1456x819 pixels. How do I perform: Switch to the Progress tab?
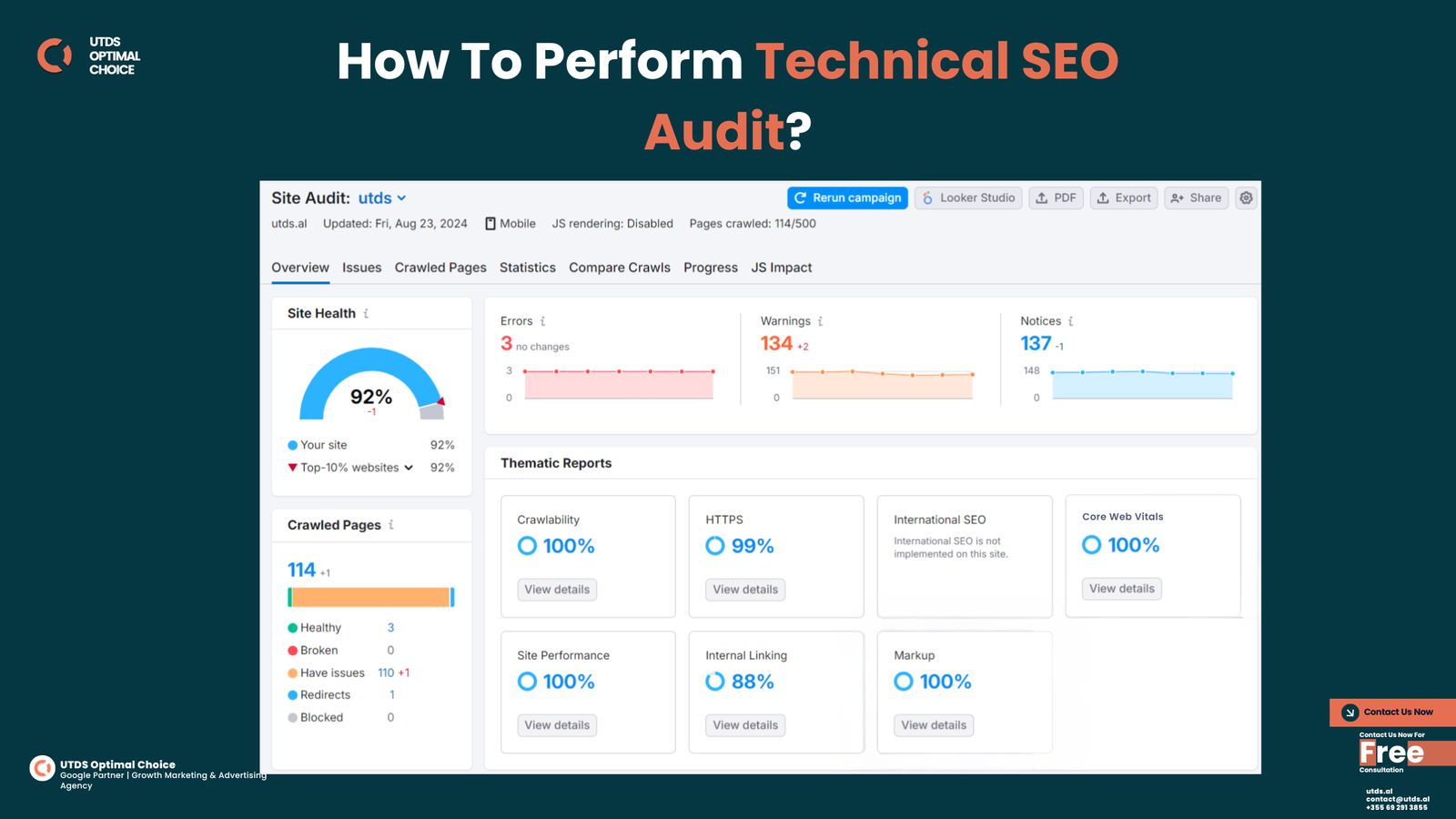(711, 268)
